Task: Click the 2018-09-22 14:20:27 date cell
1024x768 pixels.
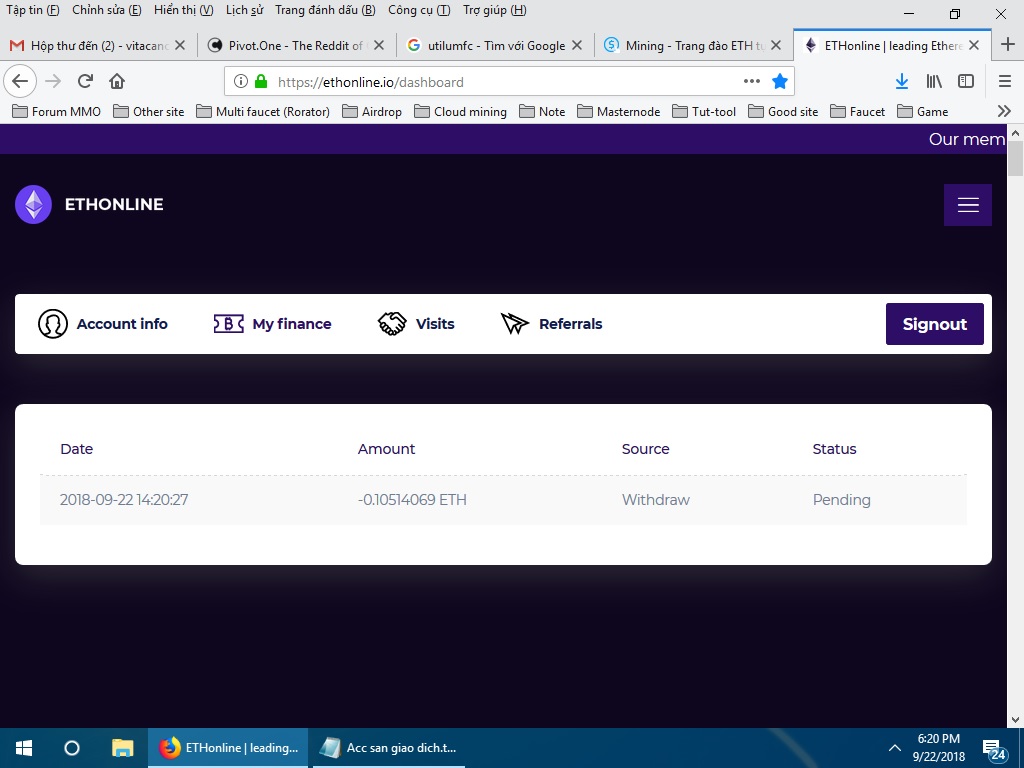Action: pos(124,500)
